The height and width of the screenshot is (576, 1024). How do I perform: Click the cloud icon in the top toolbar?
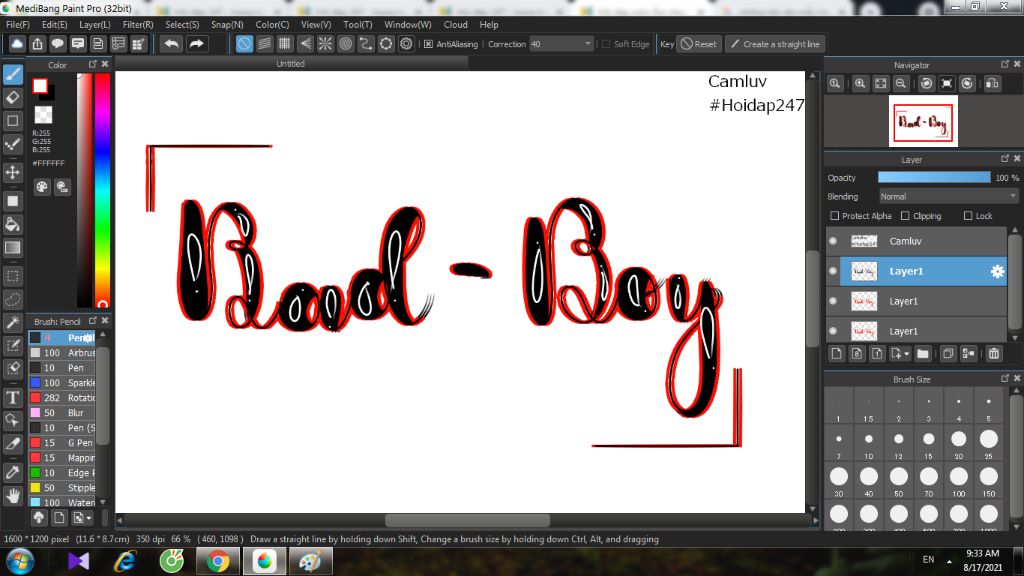click(17, 44)
